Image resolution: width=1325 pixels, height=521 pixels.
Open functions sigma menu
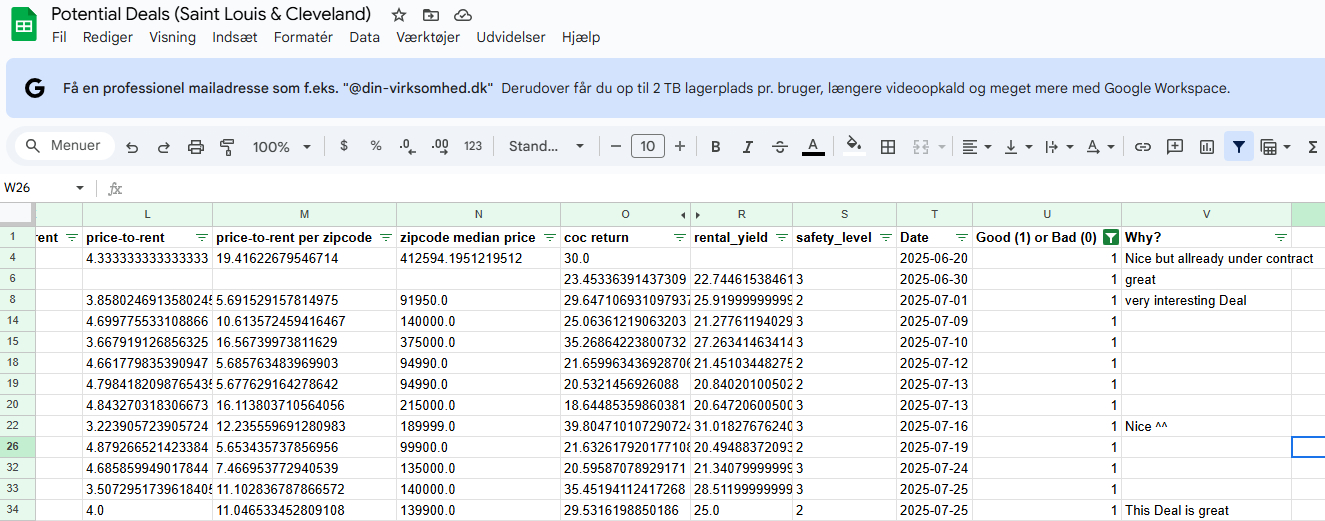pyautogui.click(x=1312, y=147)
